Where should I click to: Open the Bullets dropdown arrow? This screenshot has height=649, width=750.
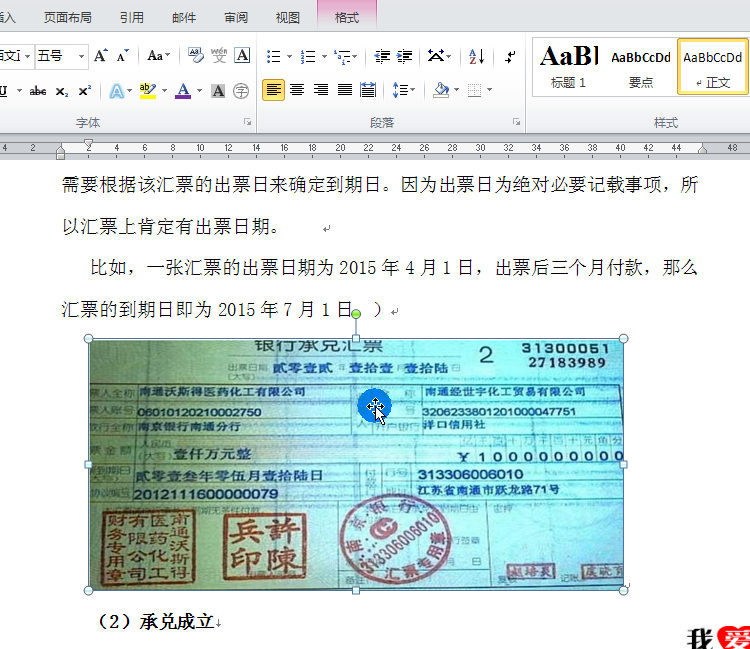click(289, 56)
